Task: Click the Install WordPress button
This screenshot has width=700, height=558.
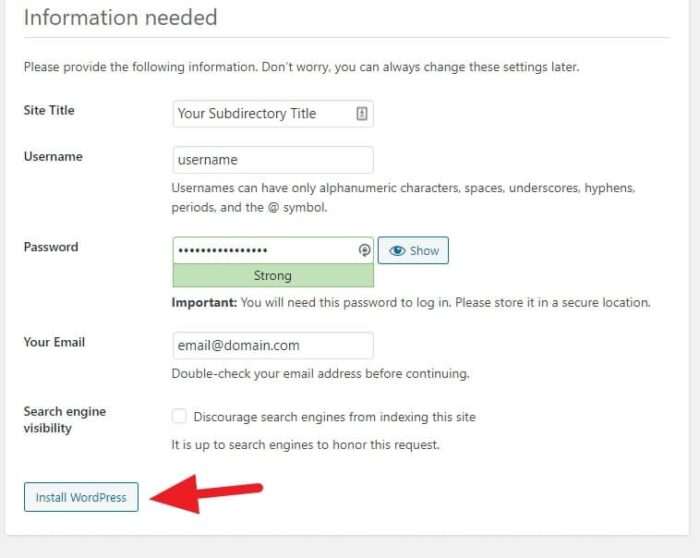Action: 81,497
